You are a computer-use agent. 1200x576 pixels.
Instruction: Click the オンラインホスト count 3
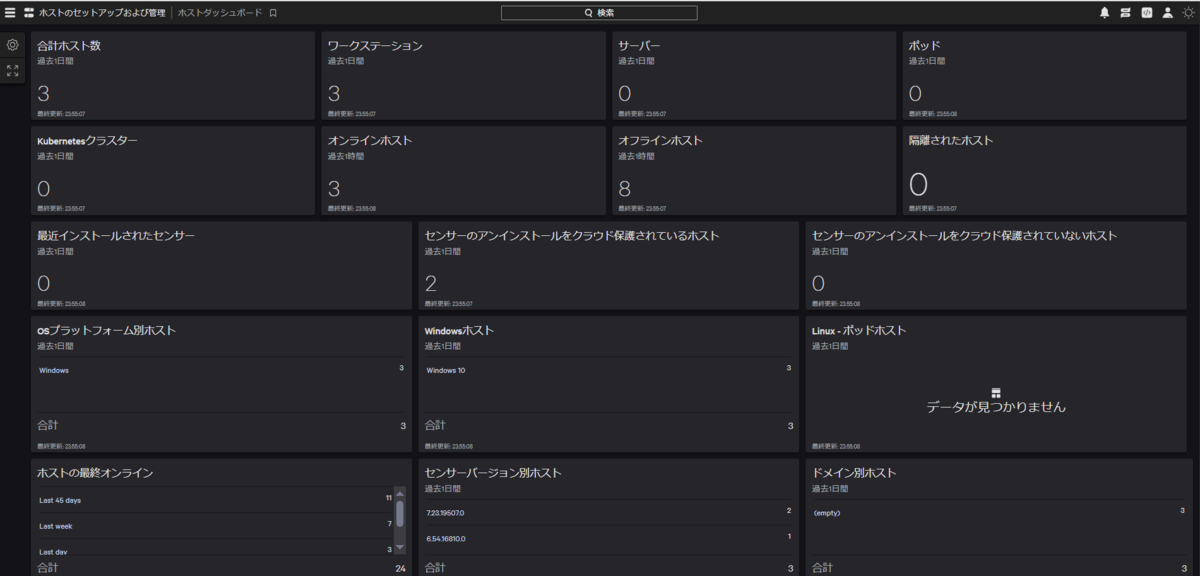point(334,189)
